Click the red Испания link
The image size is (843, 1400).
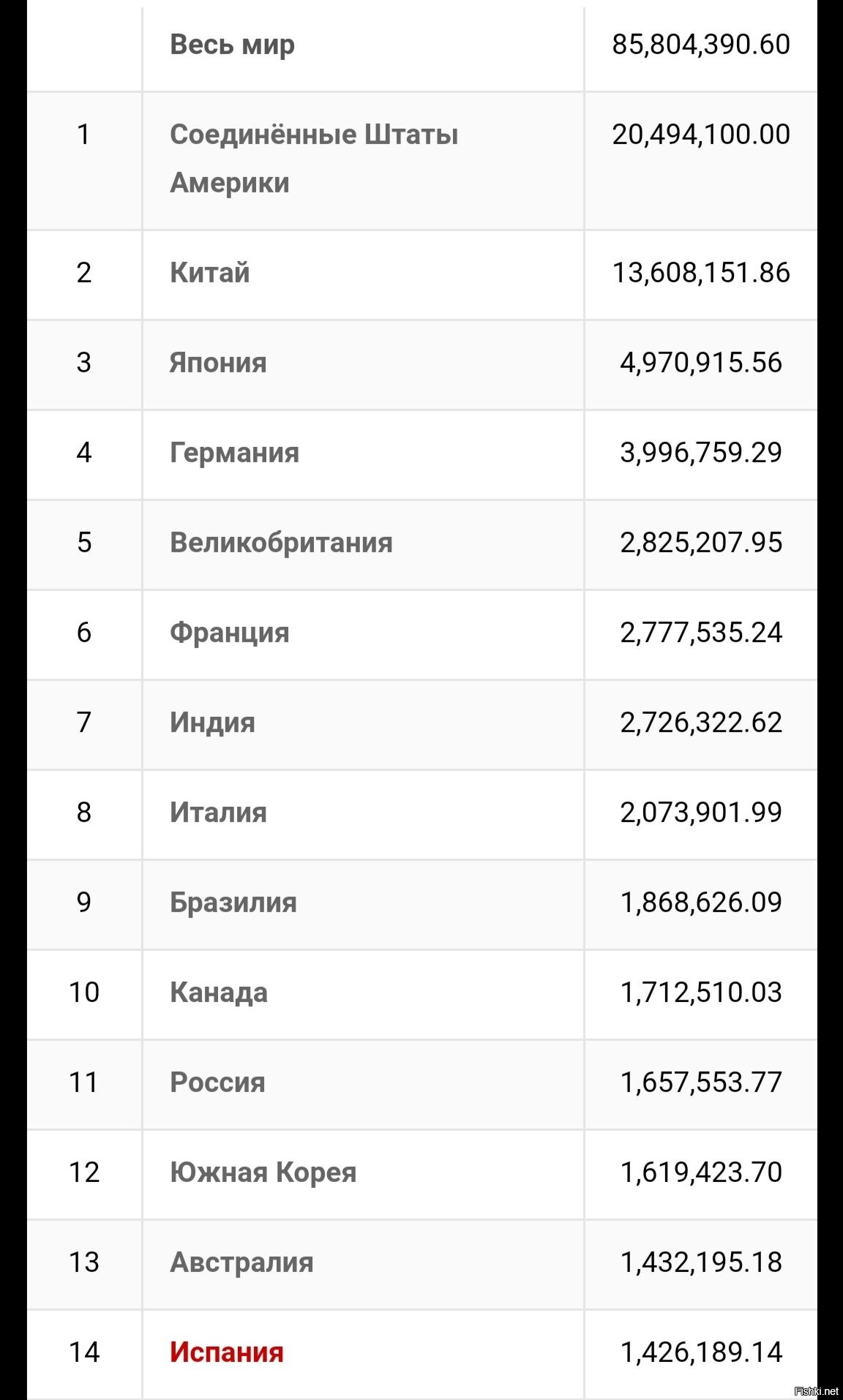pyautogui.click(x=226, y=1352)
